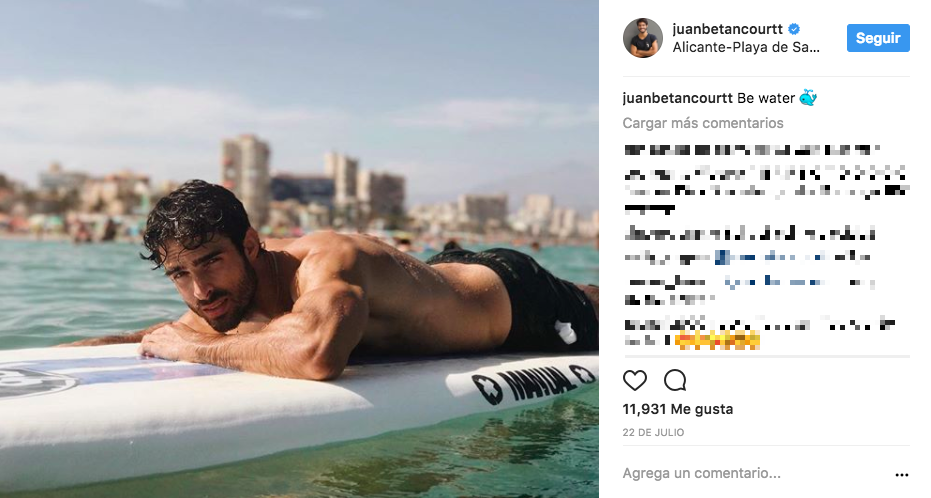Click the 22 DE JULIO post date
This screenshot has width=931, height=498.
click(653, 433)
